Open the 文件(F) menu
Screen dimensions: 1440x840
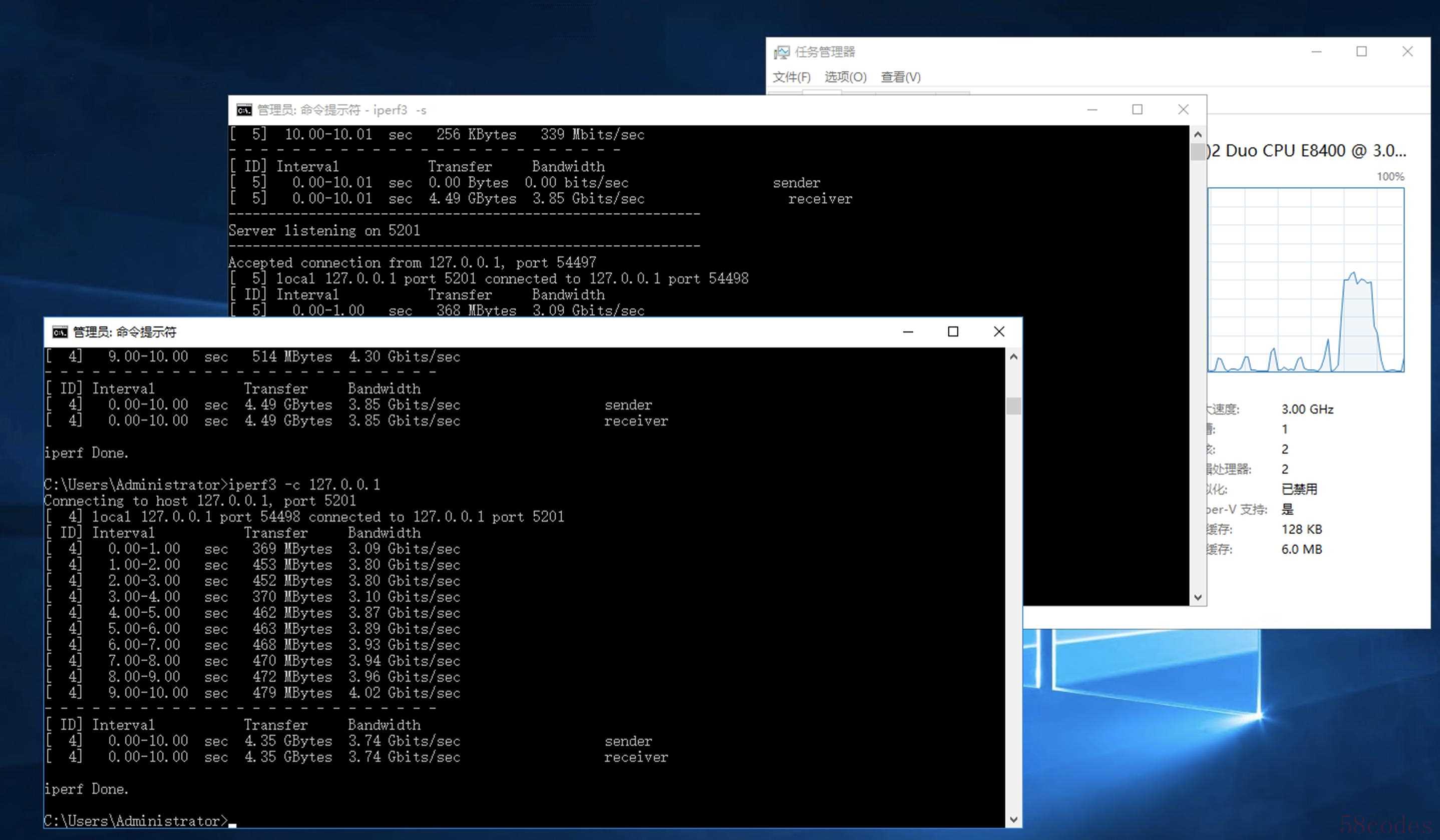(x=791, y=77)
